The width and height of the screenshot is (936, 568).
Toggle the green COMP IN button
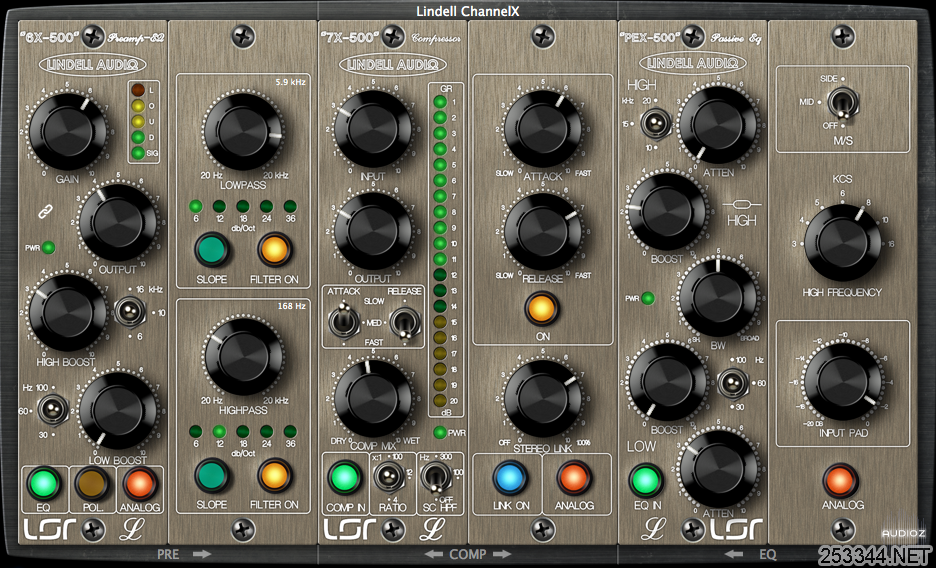345,478
